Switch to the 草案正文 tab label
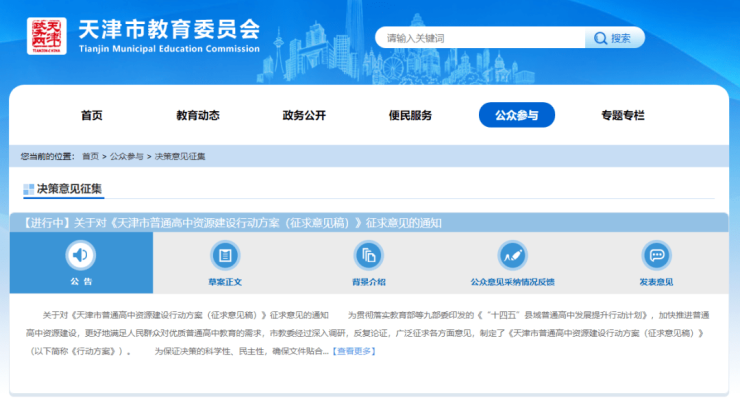Screen dimensions: 740x404 pos(225,282)
